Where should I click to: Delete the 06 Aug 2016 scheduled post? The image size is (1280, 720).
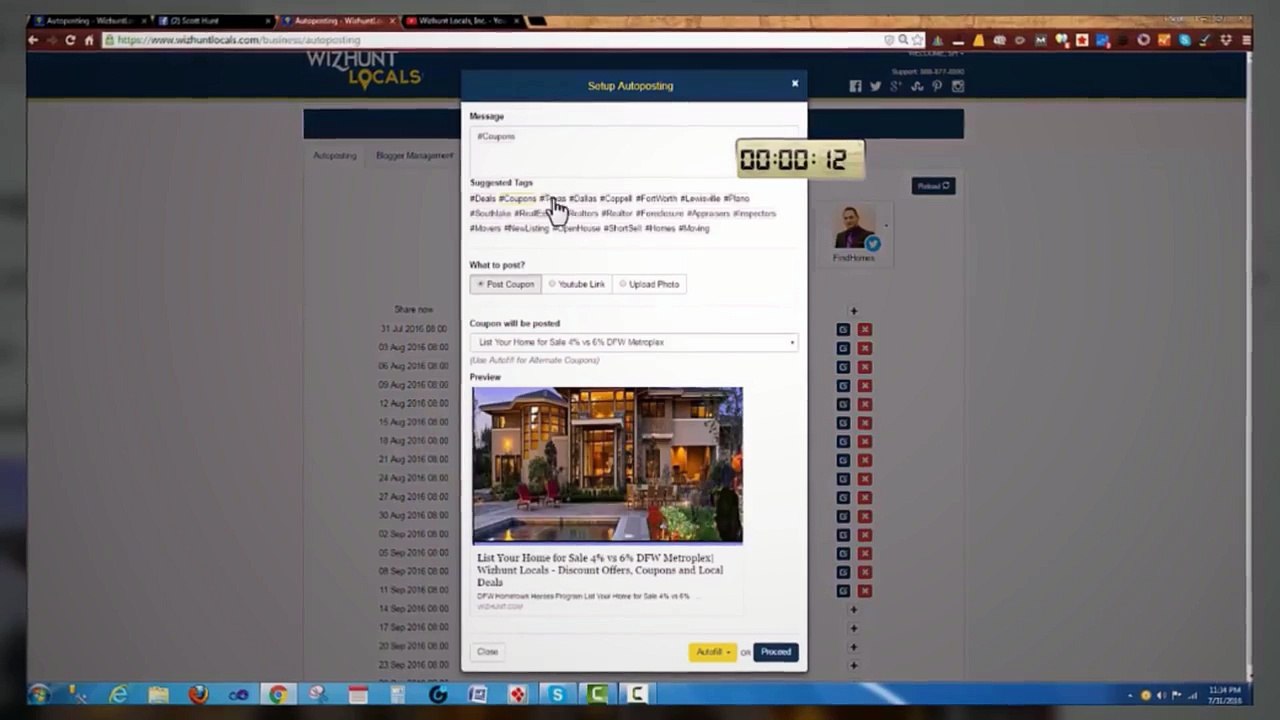(864, 366)
